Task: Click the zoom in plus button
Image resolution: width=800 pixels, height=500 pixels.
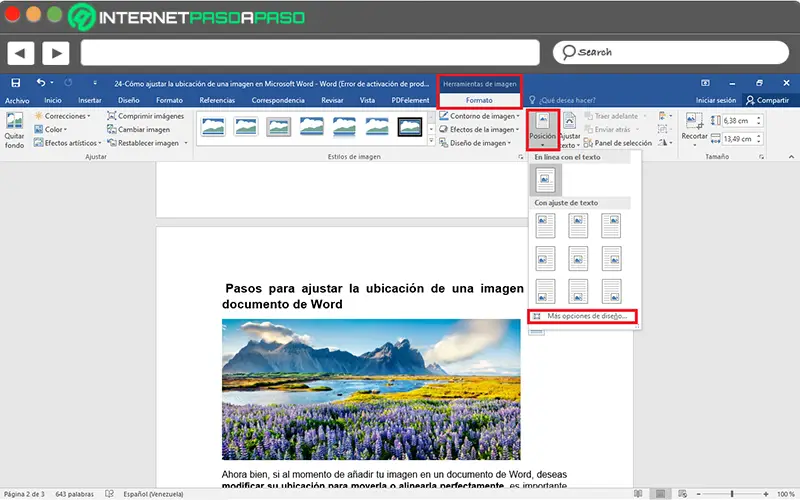Action: 766,494
